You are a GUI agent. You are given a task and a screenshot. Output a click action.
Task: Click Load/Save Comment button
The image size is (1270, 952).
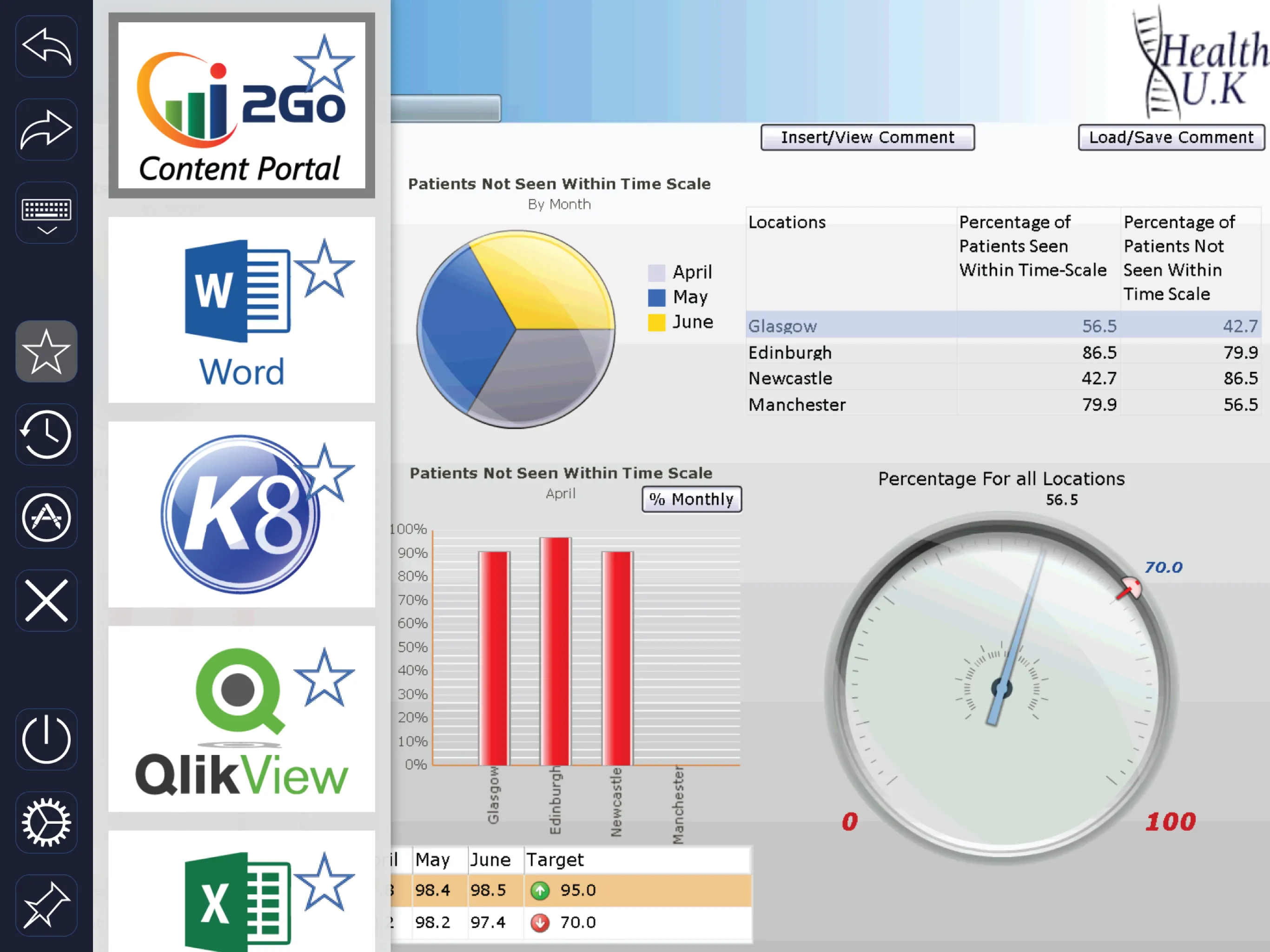coord(1171,137)
